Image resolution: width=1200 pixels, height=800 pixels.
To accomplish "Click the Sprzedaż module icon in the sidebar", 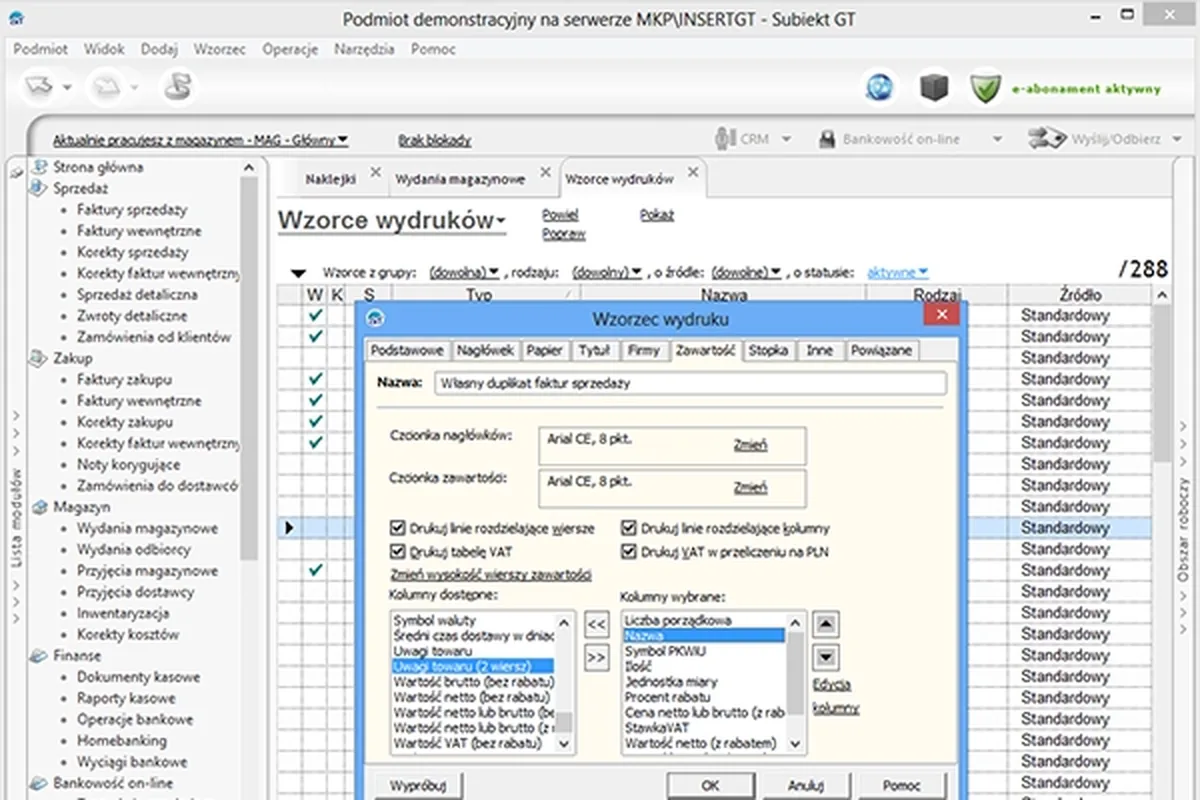I will coord(38,188).
